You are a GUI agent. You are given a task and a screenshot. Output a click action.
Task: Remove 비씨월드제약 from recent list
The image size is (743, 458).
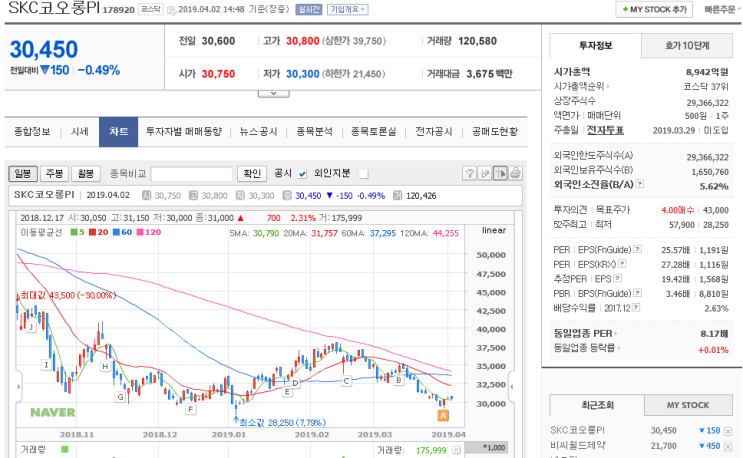pos(728,446)
